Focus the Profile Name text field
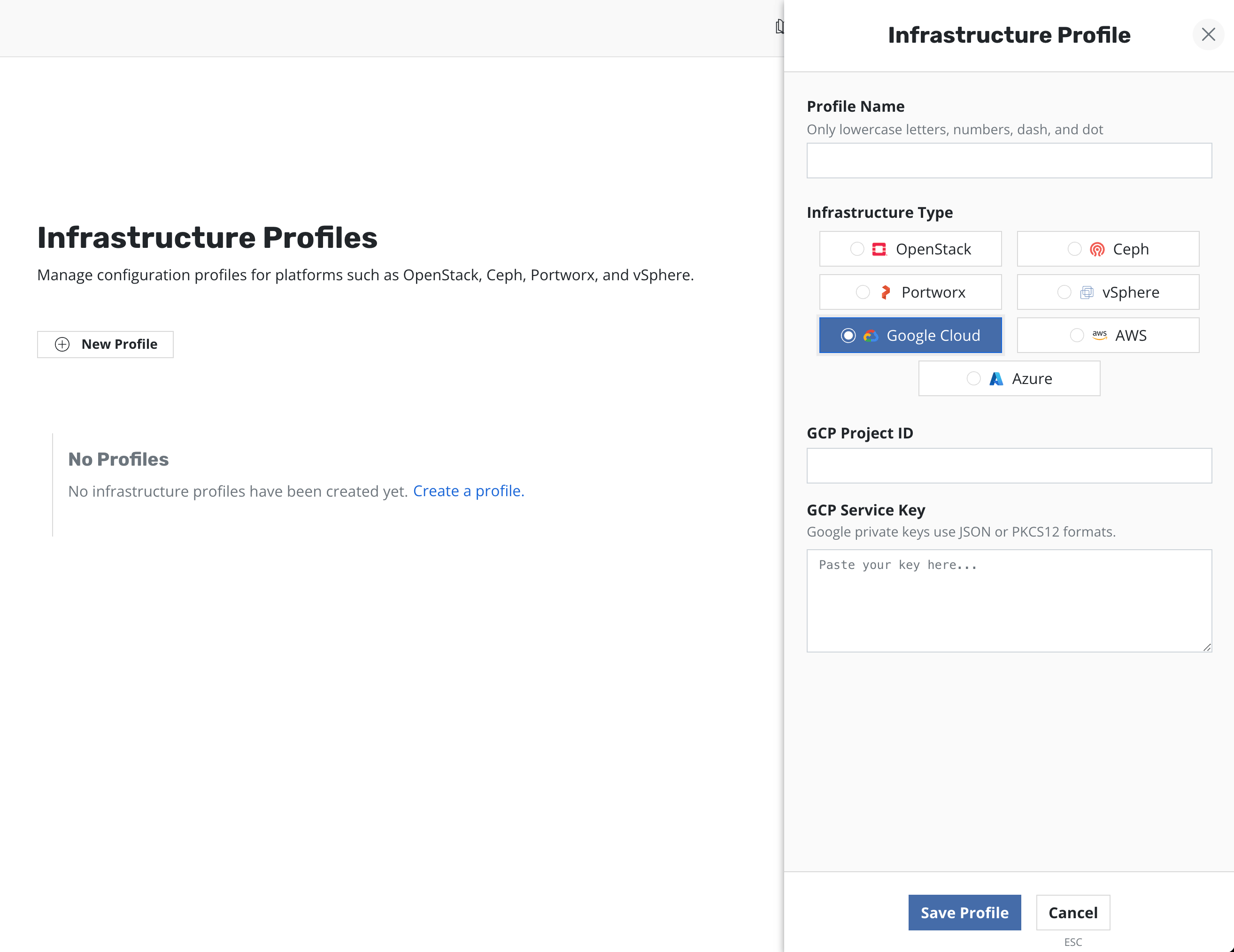 point(1009,161)
